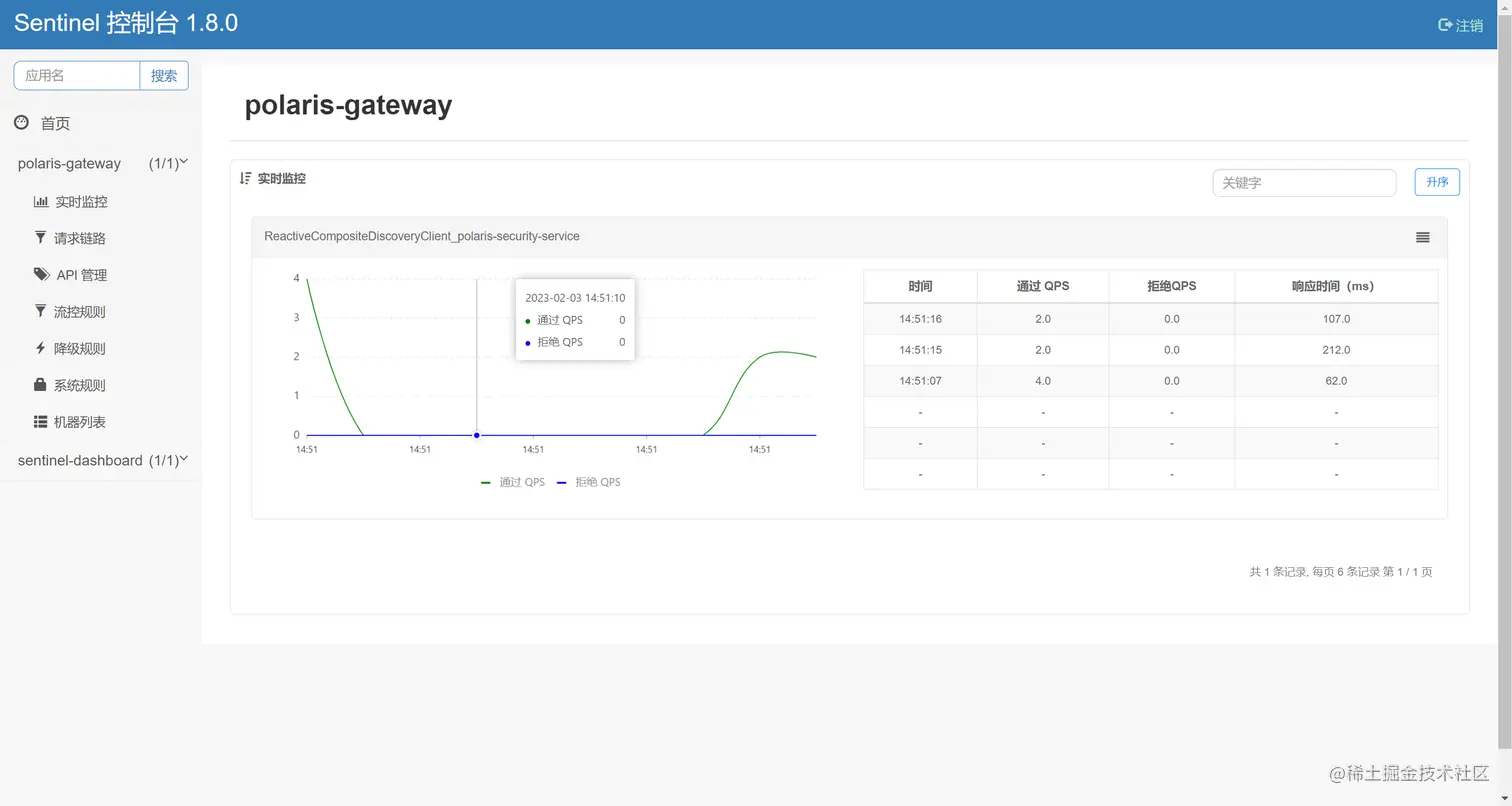Viewport: 1512px width, 806px height.
Task: Click Sentinel 控制台 1.8.0 title
Action: pos(126,23)
